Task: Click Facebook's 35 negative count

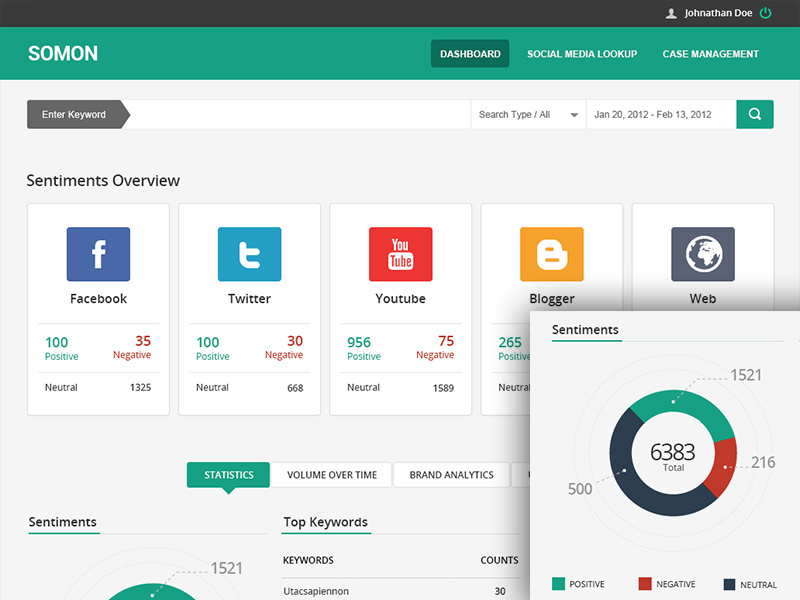Action: coord(143,341)
